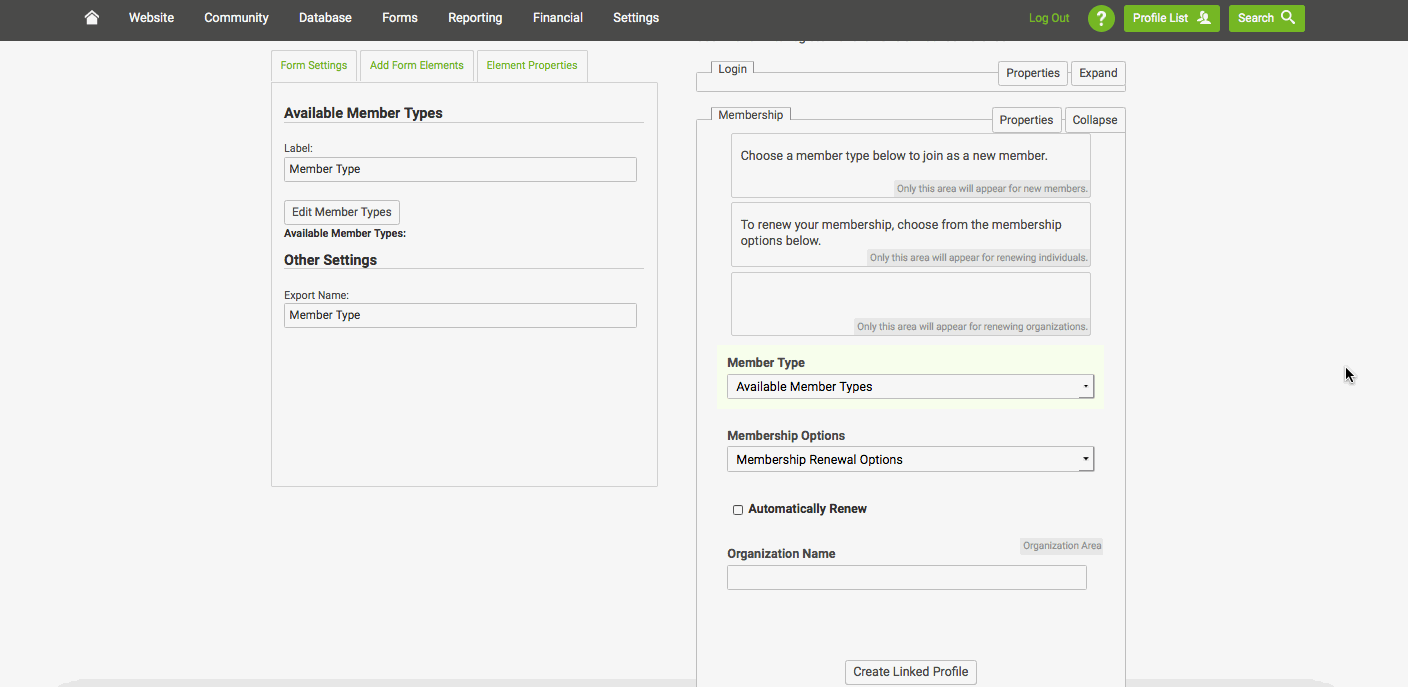Go to the Home icon
Image resolution: width=1408 pixels, height=687 pixels.
(x=92, y=18)
